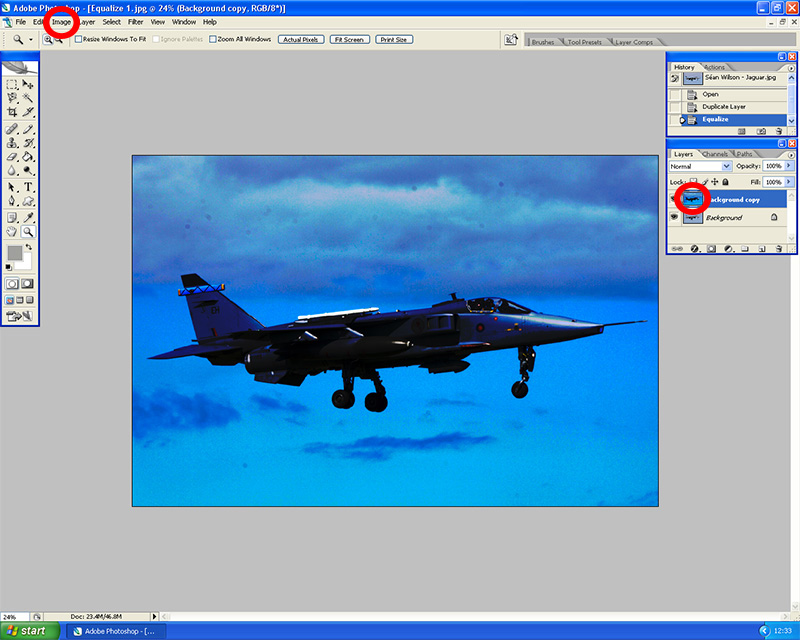Select the Clone Stamp tool
The height and width of the screenshot is (640, 800).
[12, 143]
